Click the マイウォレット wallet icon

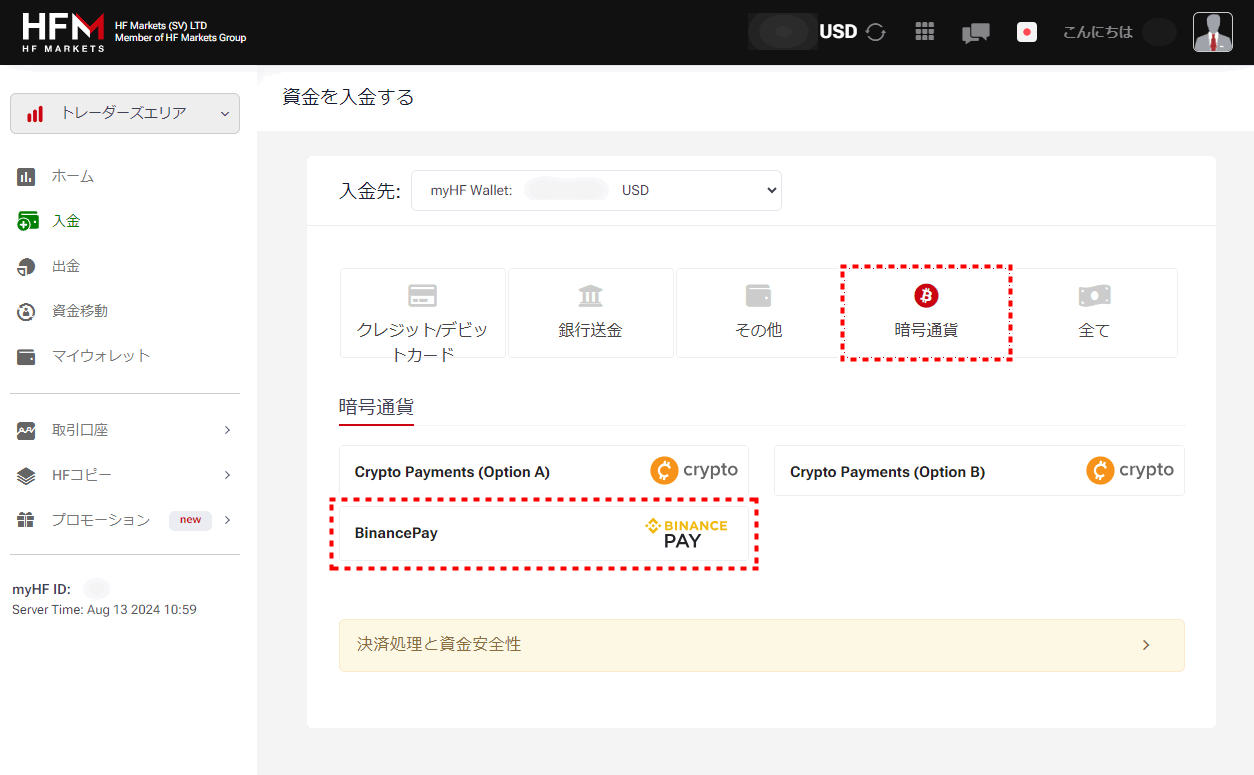tap(27, 357)
